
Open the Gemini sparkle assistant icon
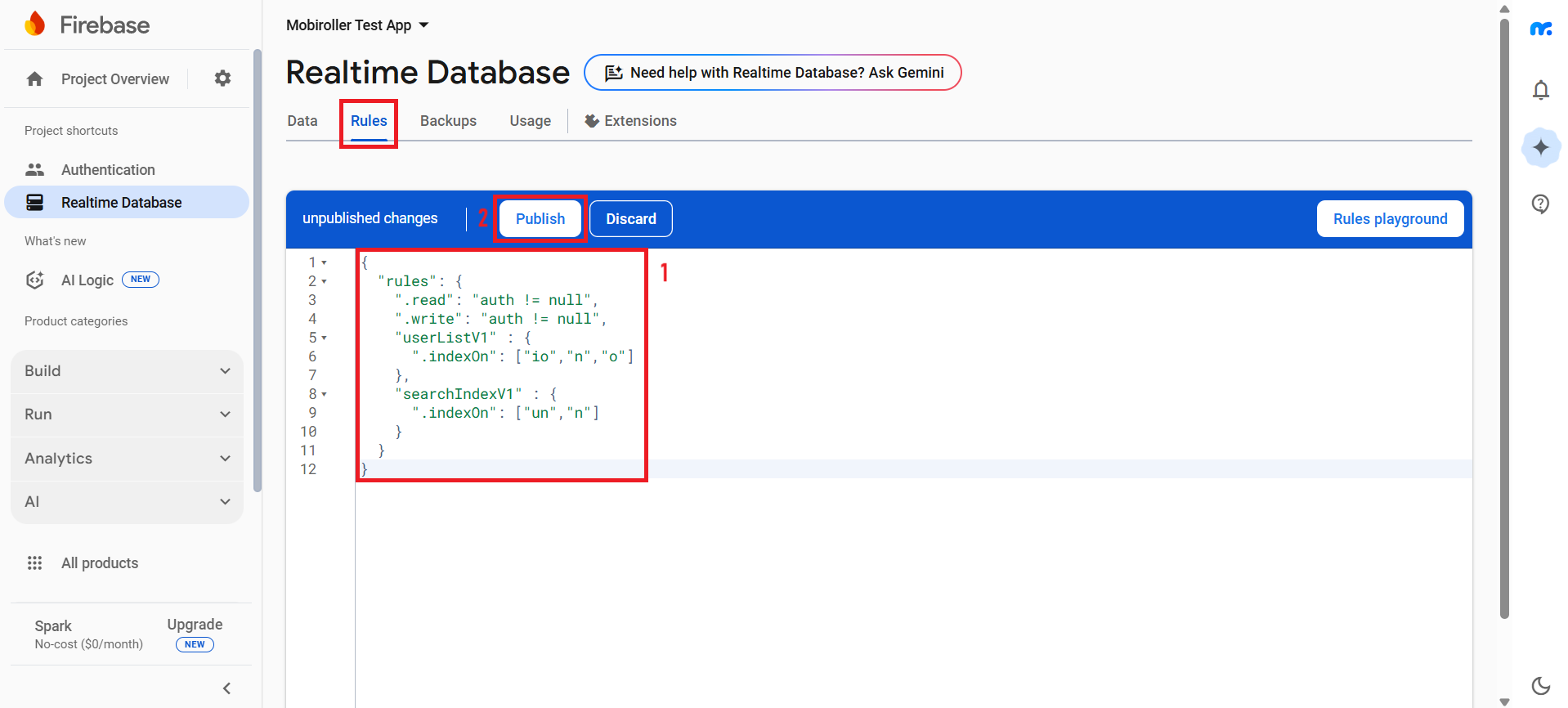1541,147
